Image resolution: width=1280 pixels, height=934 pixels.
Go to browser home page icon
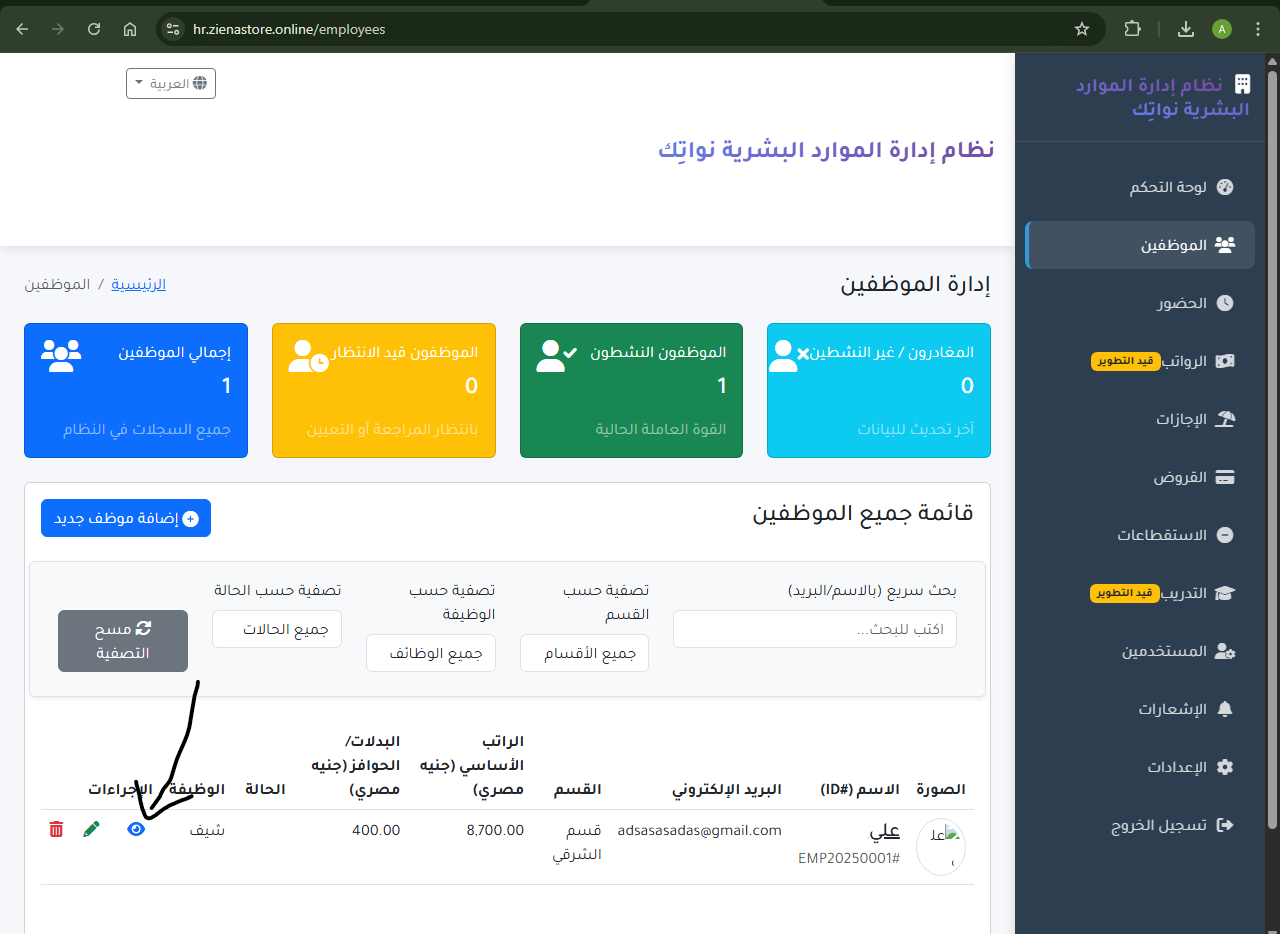pyautogui.click(x=130, y=29)
